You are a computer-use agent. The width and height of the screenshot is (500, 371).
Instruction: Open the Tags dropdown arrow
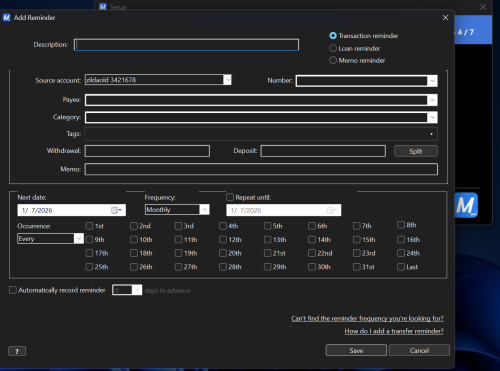point(431,134)
